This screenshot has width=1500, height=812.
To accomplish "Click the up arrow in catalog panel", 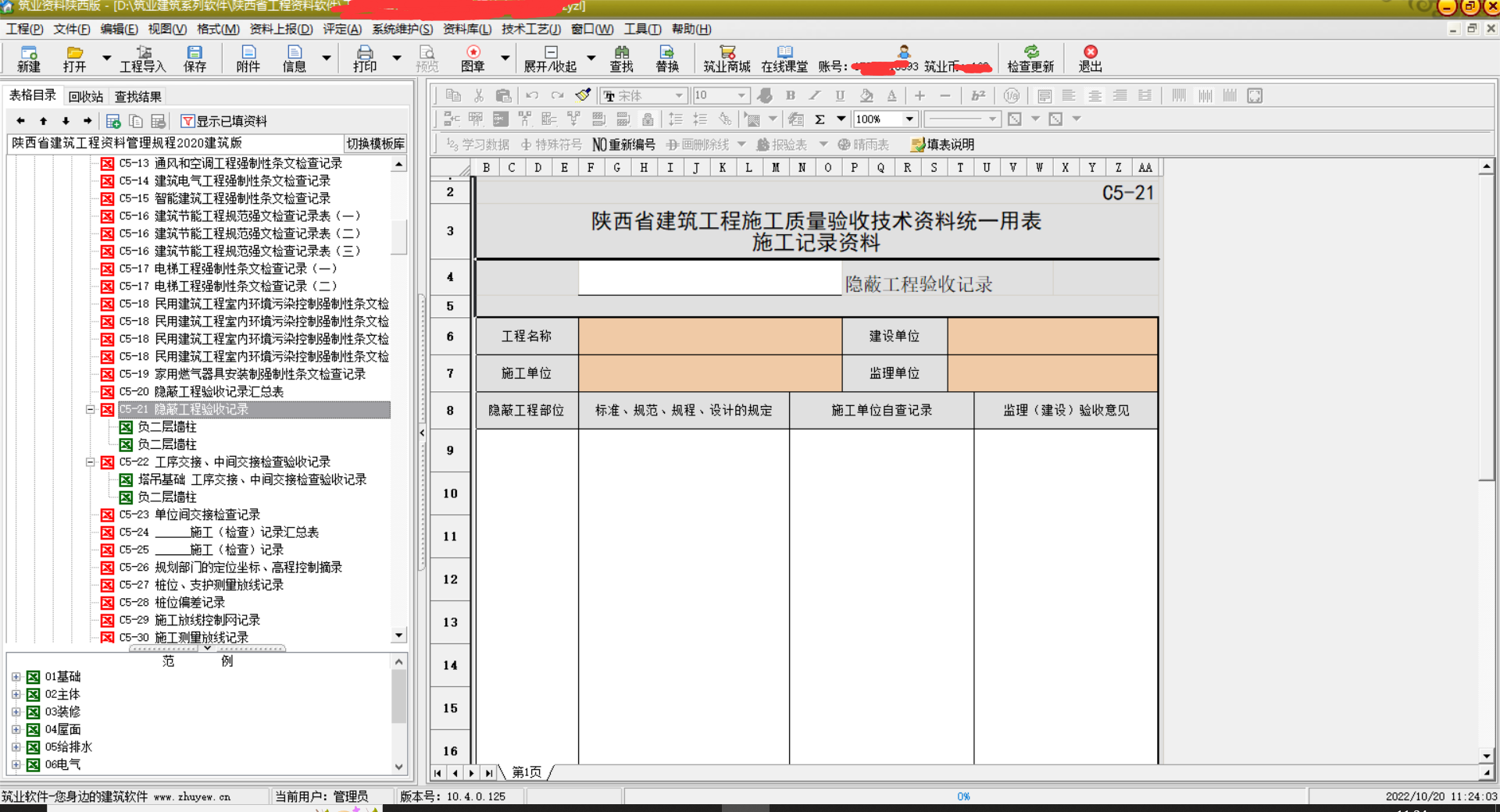I will click(x=44, y=121).
